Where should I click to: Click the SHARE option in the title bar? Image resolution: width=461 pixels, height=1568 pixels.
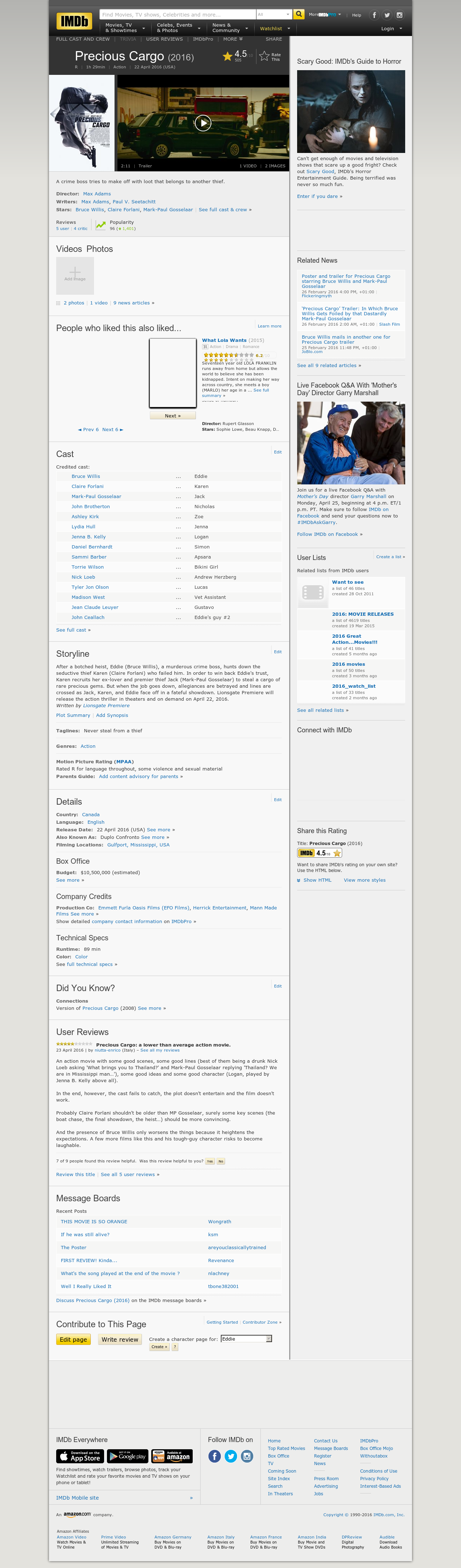coord(273,39)
